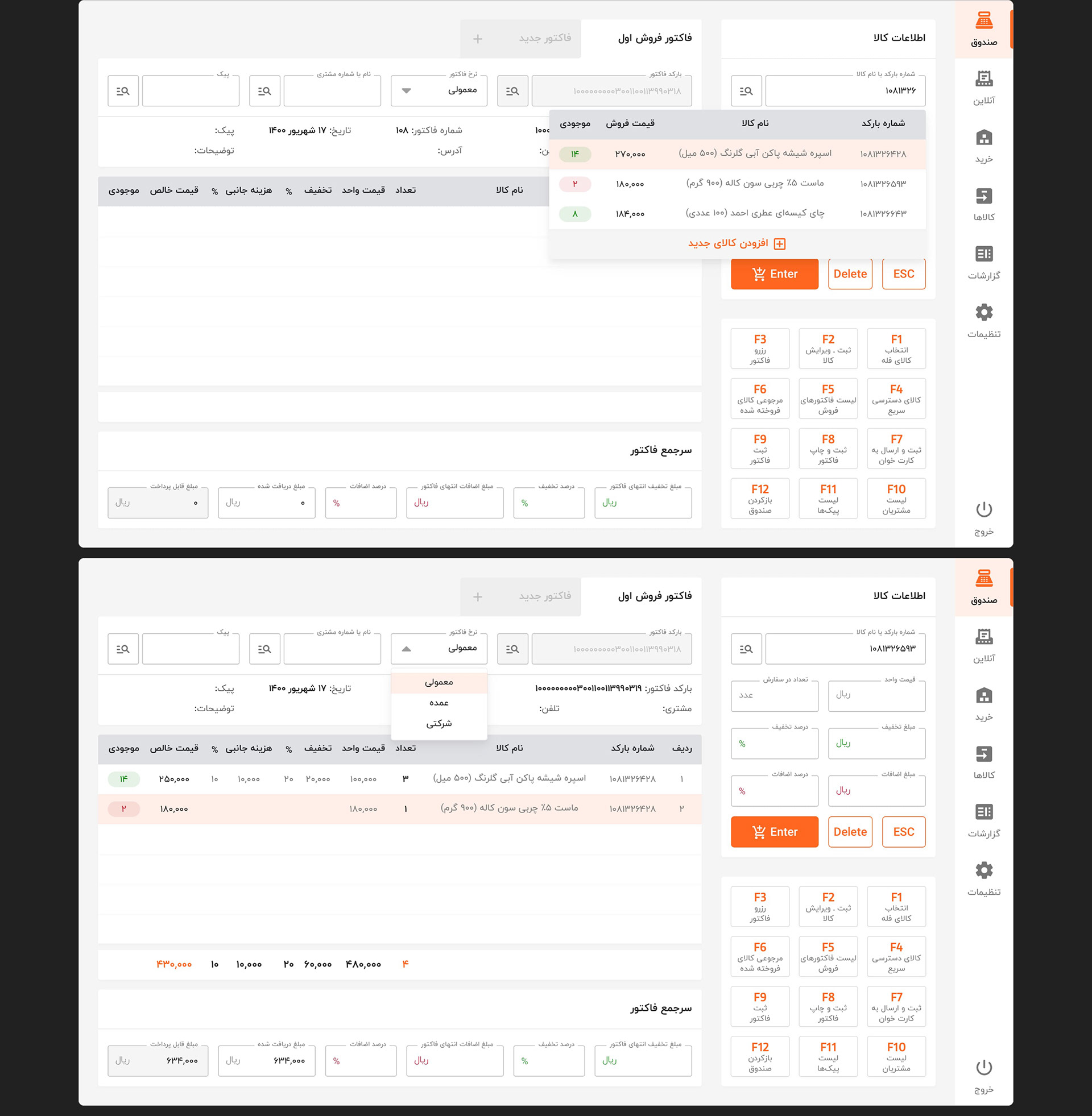Select عمده option from rate dropdown list
The height and width of the screenshot is (1116, 1092).
(439, 703)
